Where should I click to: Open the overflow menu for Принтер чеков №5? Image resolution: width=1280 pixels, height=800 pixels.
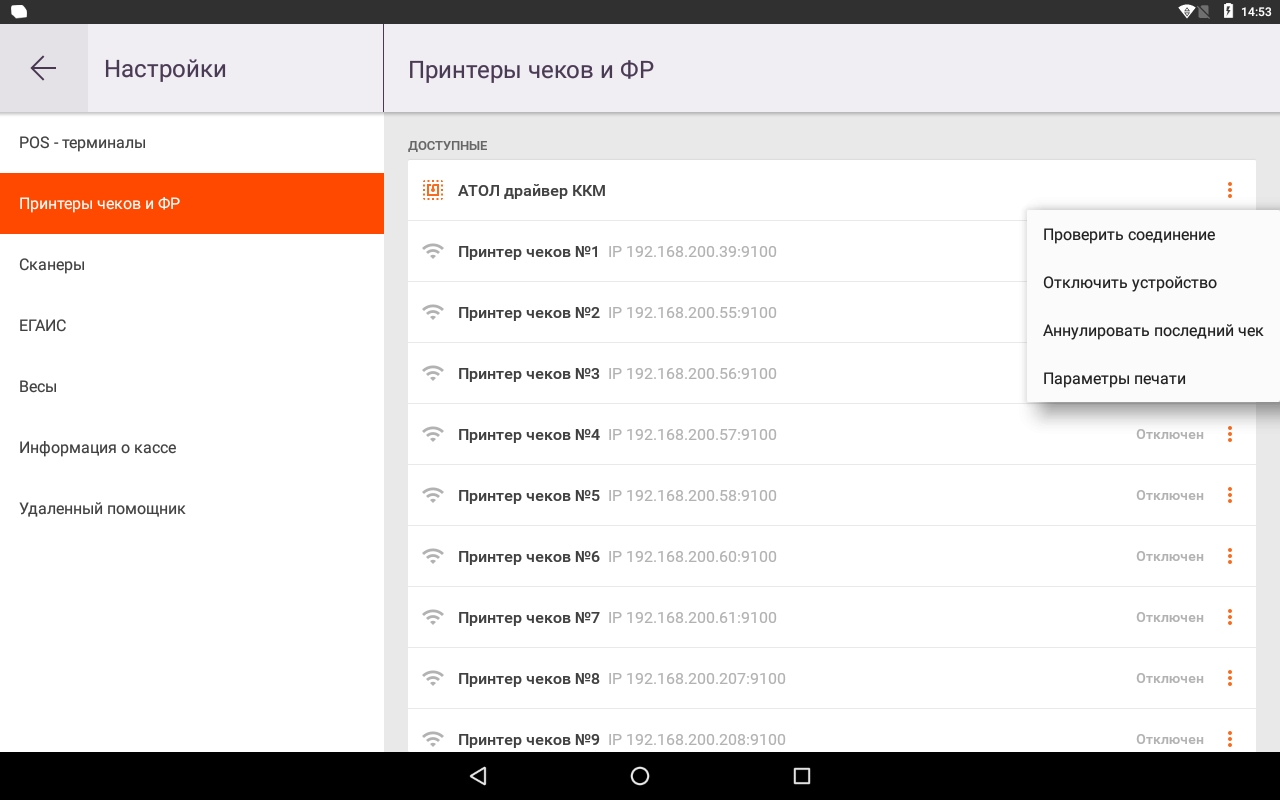point(1230,495)
